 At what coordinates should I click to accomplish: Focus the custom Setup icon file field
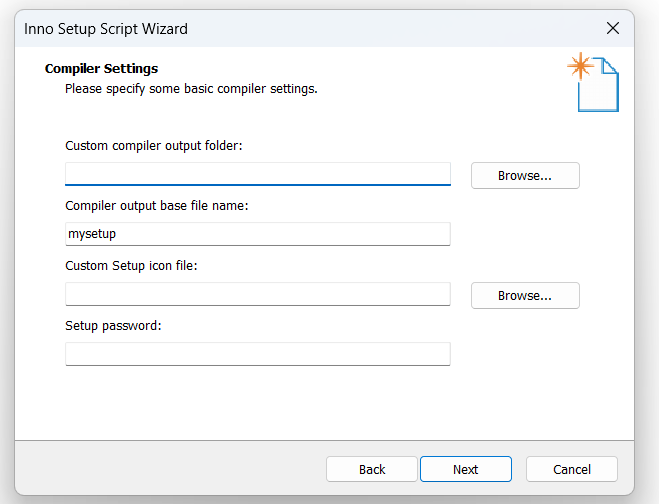(x=258, y=294)
